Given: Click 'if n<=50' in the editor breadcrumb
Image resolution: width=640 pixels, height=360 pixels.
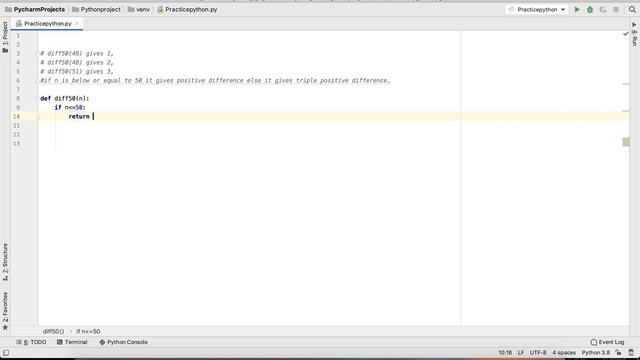Looking at the screenshot, I should click(88, 331).
